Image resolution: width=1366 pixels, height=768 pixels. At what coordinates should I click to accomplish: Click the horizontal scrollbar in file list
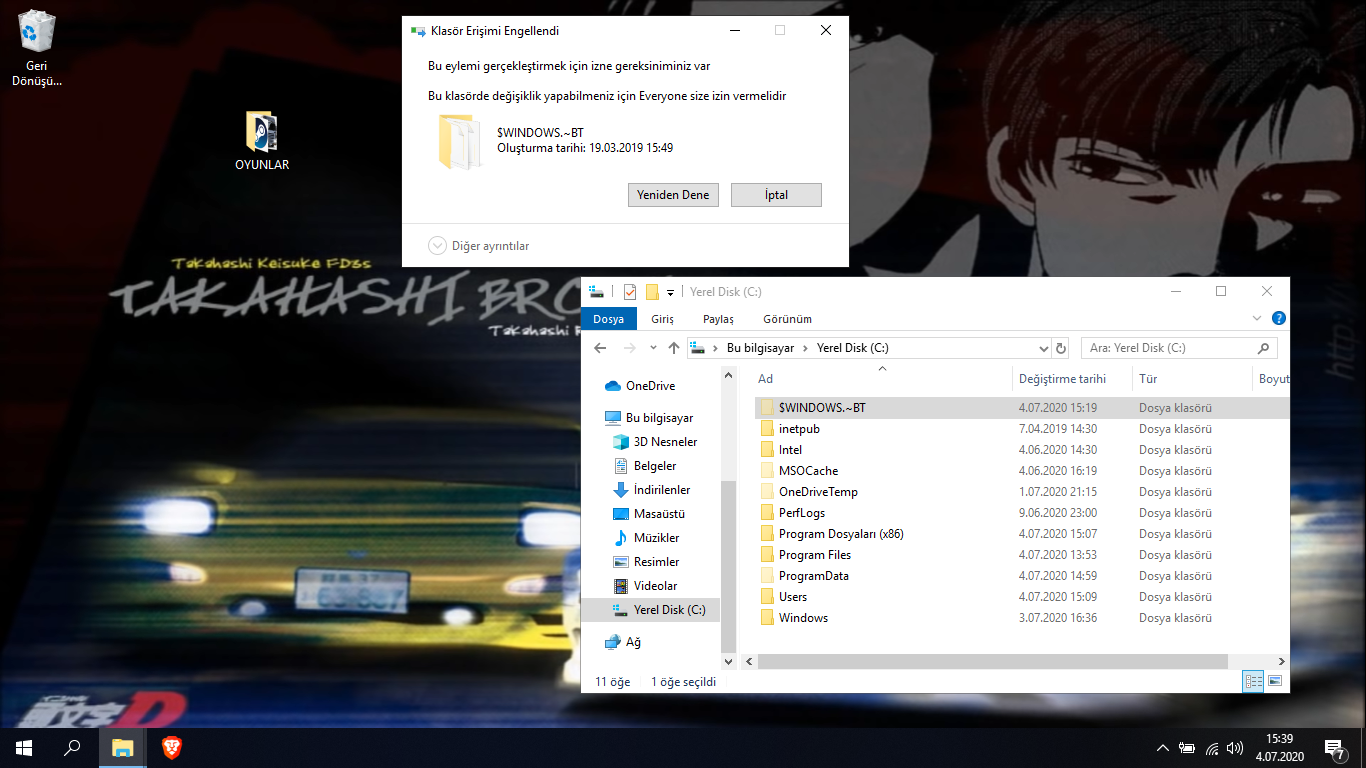(x=992, y=662)
